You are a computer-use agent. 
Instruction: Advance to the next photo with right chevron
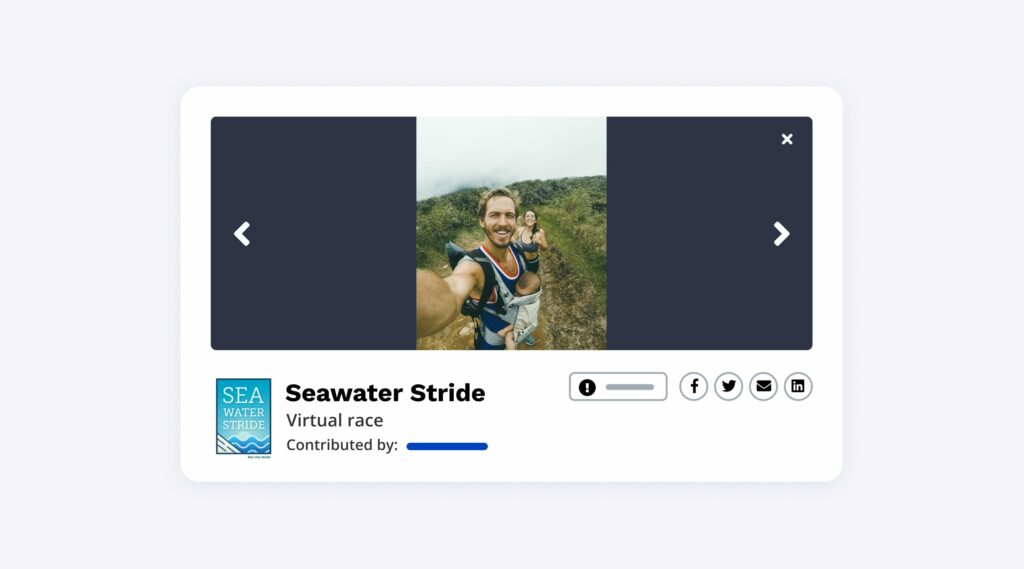781,234
